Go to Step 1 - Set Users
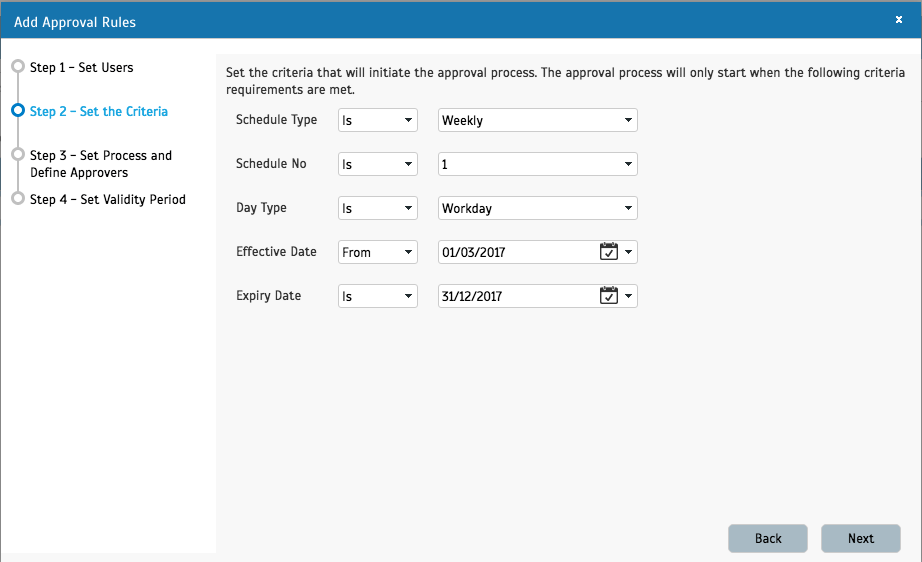Image resolution: width=922 pixels, height=562 pixels. click(81, 68)
